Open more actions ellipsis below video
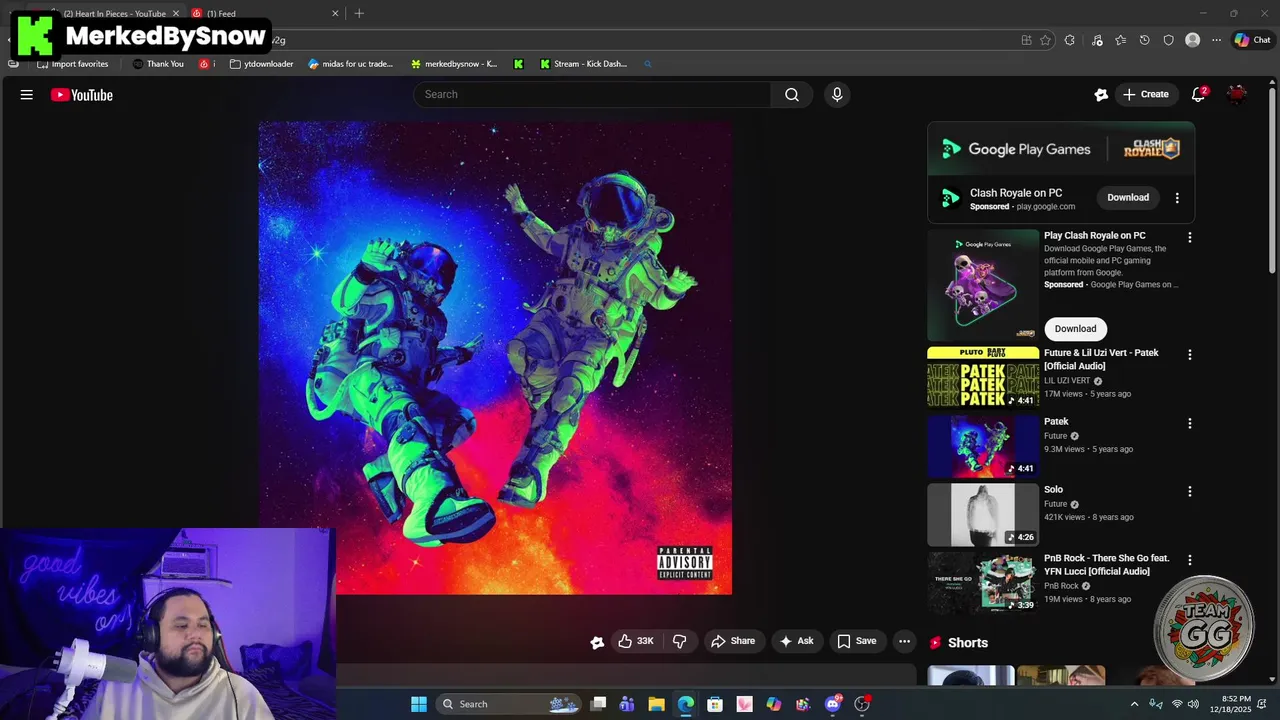Image resolution: width=1280 pixels, height=720 pixels. coord(904,641)
